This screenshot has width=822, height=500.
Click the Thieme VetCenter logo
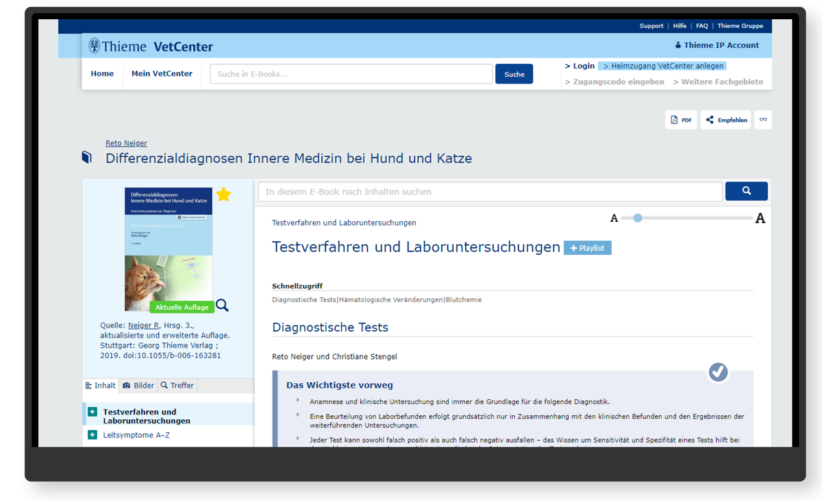150,47
